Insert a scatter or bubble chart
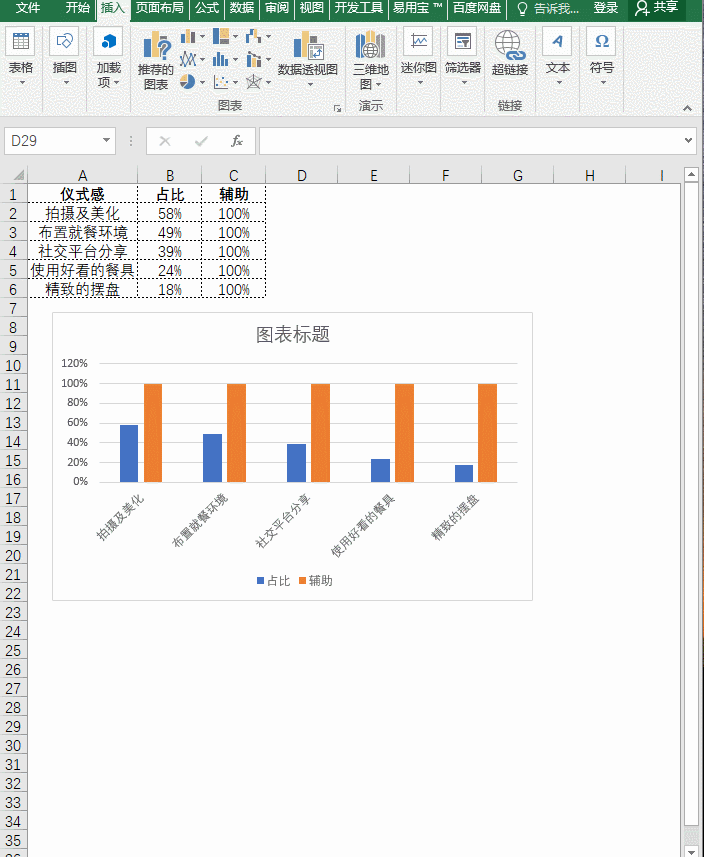This screenshot has width=704, height=857. pyautogui.click(x=221, y=82)
